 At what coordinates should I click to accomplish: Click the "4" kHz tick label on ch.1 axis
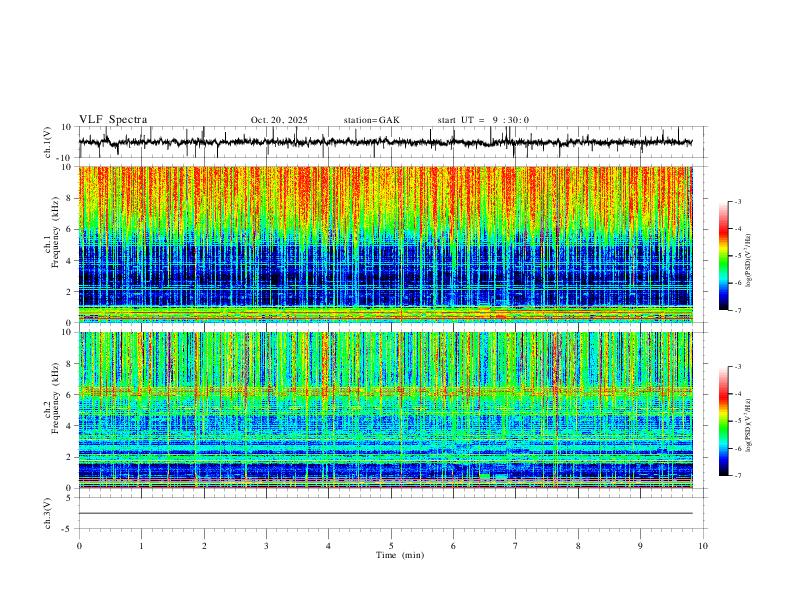click(x=70, y=261)
